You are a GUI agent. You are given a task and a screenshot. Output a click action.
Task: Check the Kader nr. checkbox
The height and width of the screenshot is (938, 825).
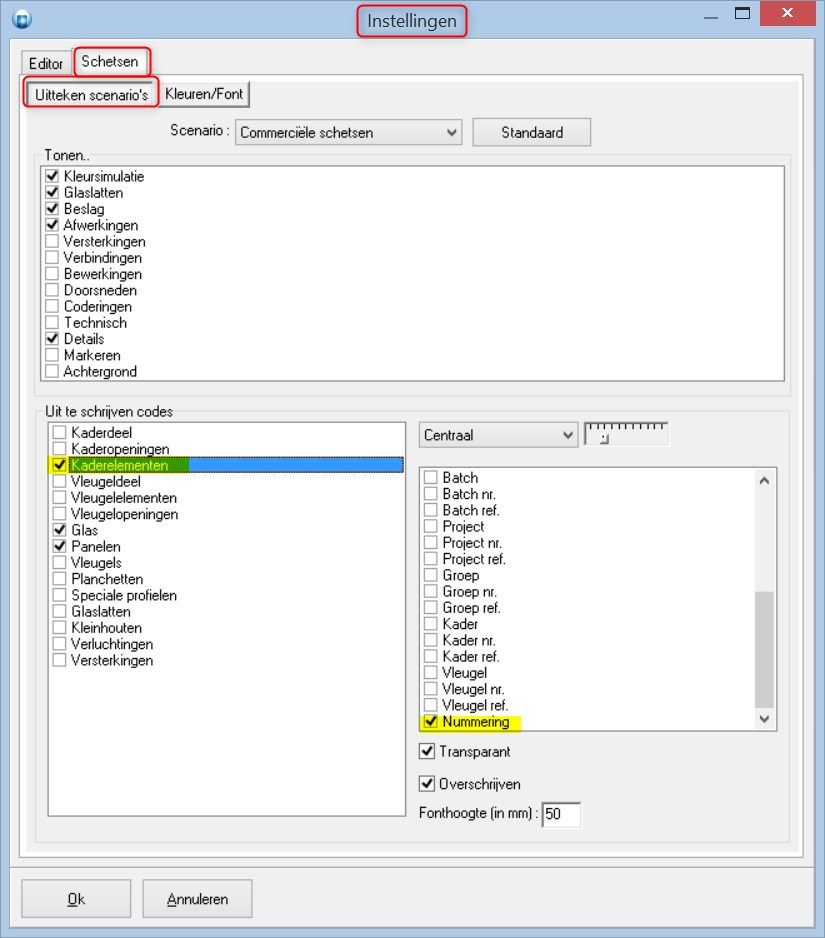click(431, 639)
